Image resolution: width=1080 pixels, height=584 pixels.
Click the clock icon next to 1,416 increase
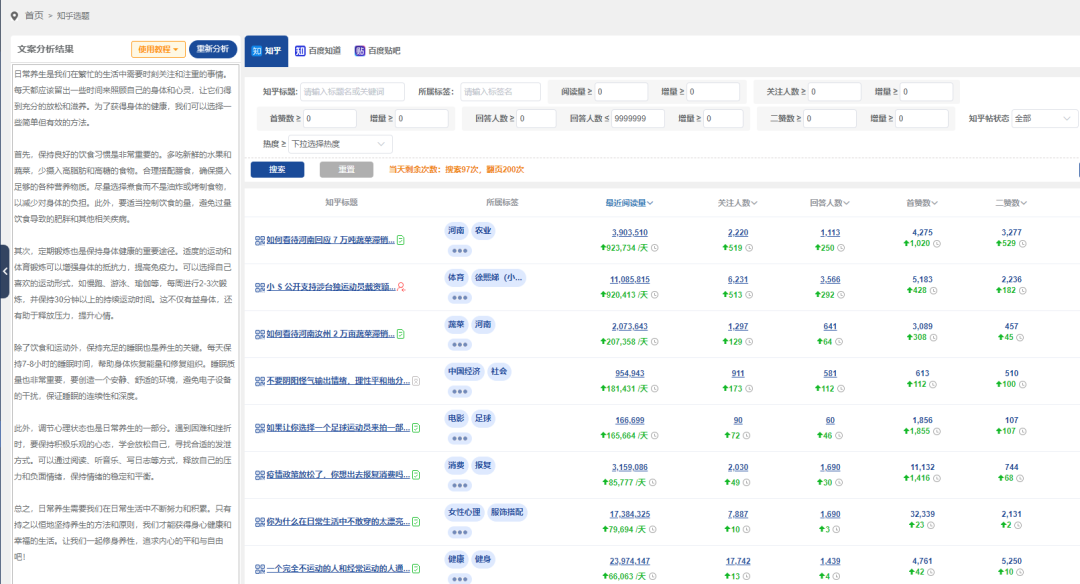(937, 478)
